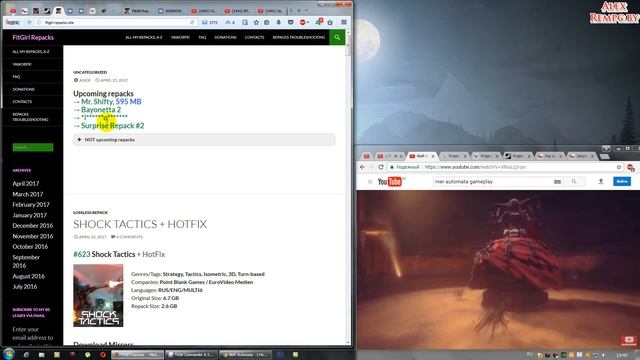Click the bookmark star icon in Firefox toolbar
The width and height of the screenshot is (640, 360).
pos(256,22)
